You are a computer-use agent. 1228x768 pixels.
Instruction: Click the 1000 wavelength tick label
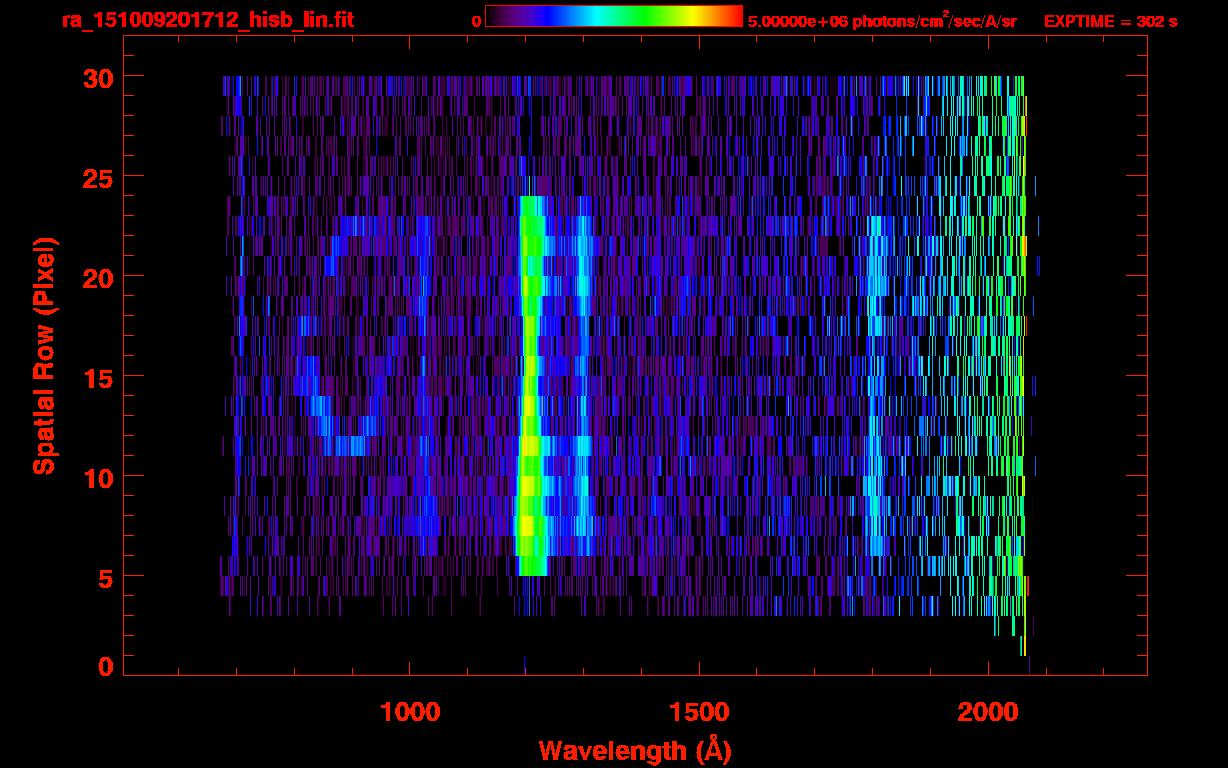[x=410, y=711]
